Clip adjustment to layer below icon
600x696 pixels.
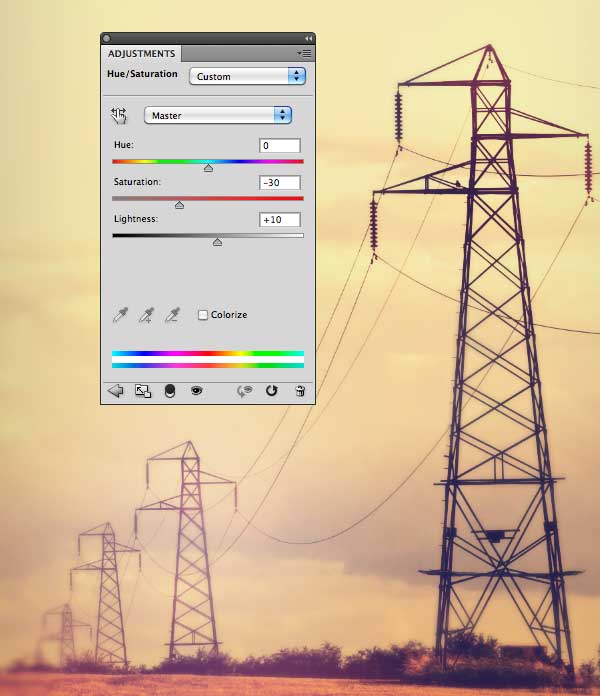(x=170, y=391)
